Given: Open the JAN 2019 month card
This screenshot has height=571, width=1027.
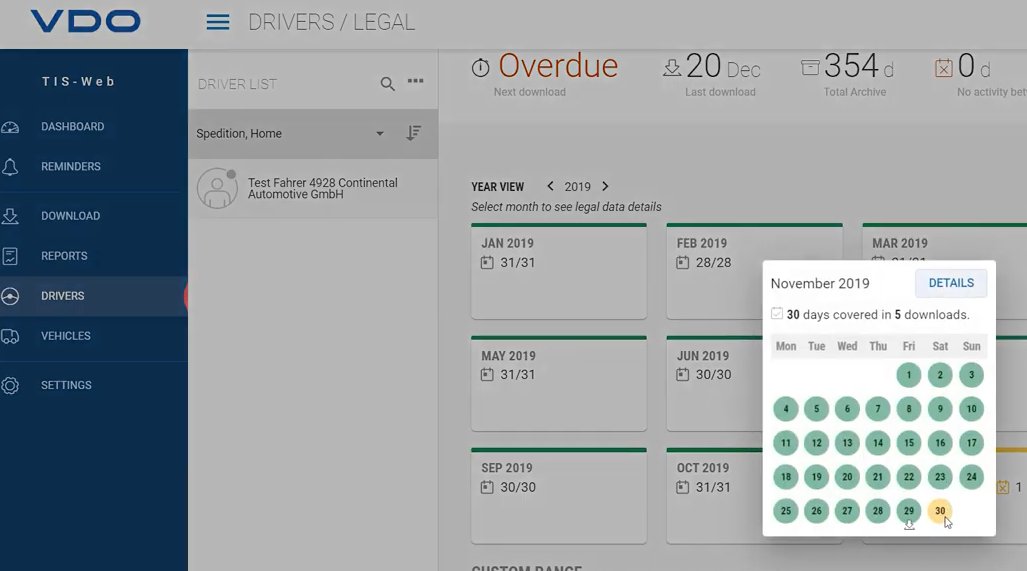Looking at the screenshot, I should coord(559,272).
